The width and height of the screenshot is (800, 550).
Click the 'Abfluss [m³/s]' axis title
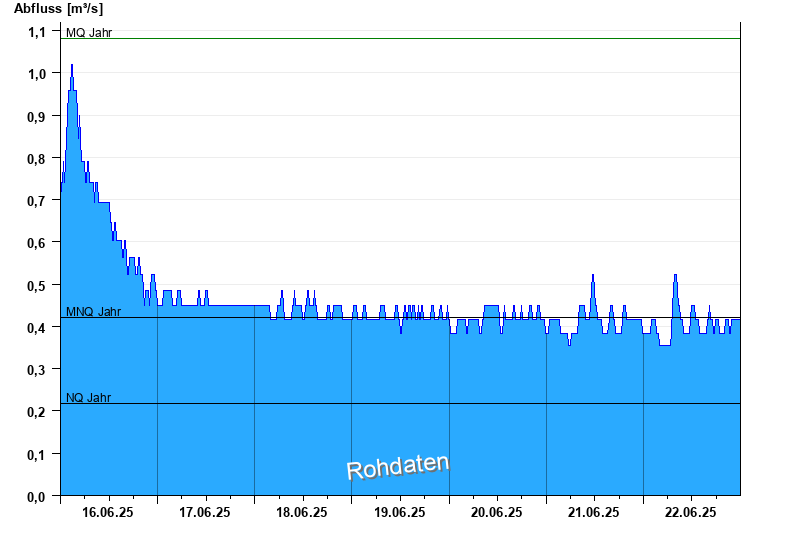tap(58, 9)
